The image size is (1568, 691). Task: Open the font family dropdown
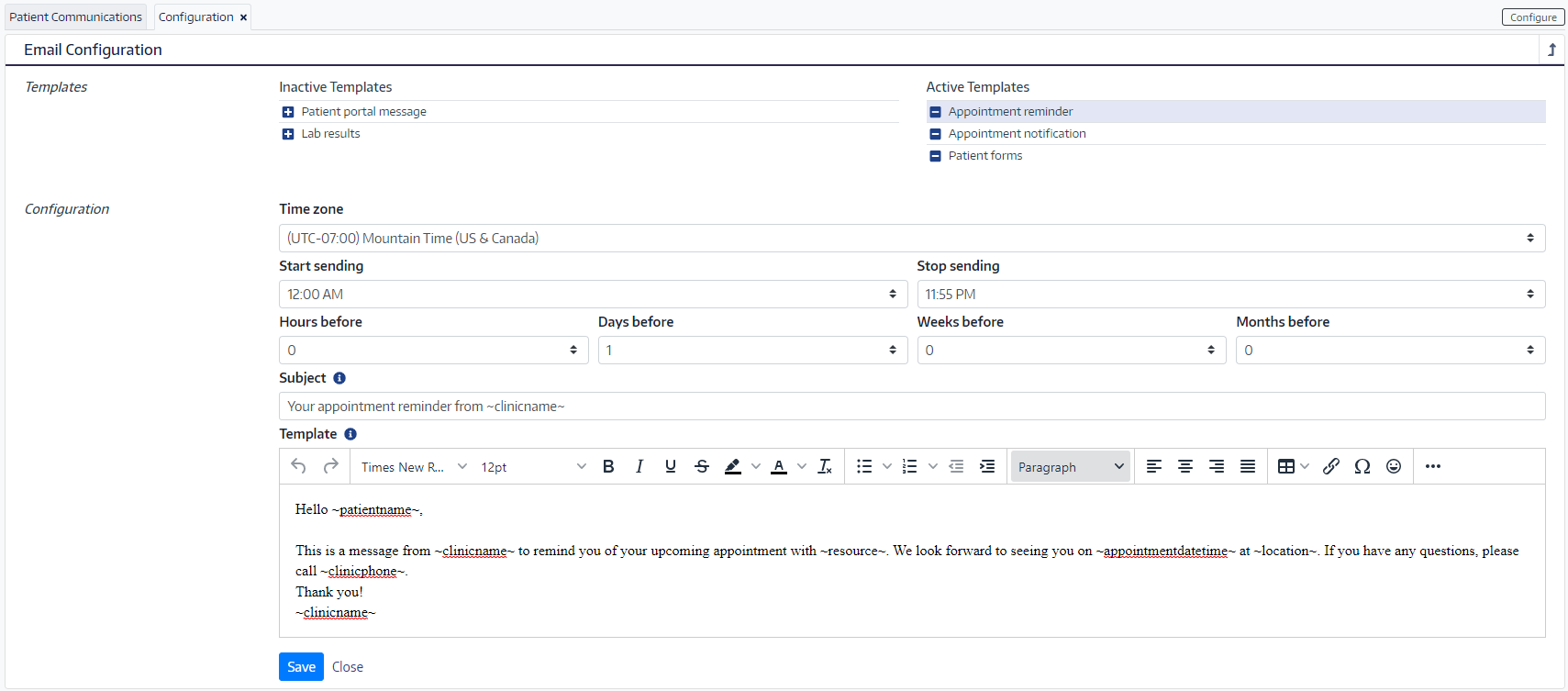pyautogui.click(x=414, y=466)
